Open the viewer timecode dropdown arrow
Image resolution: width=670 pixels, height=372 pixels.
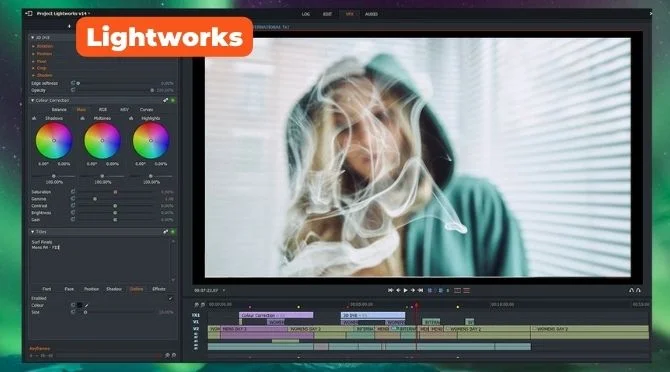(x=224, y=290)
